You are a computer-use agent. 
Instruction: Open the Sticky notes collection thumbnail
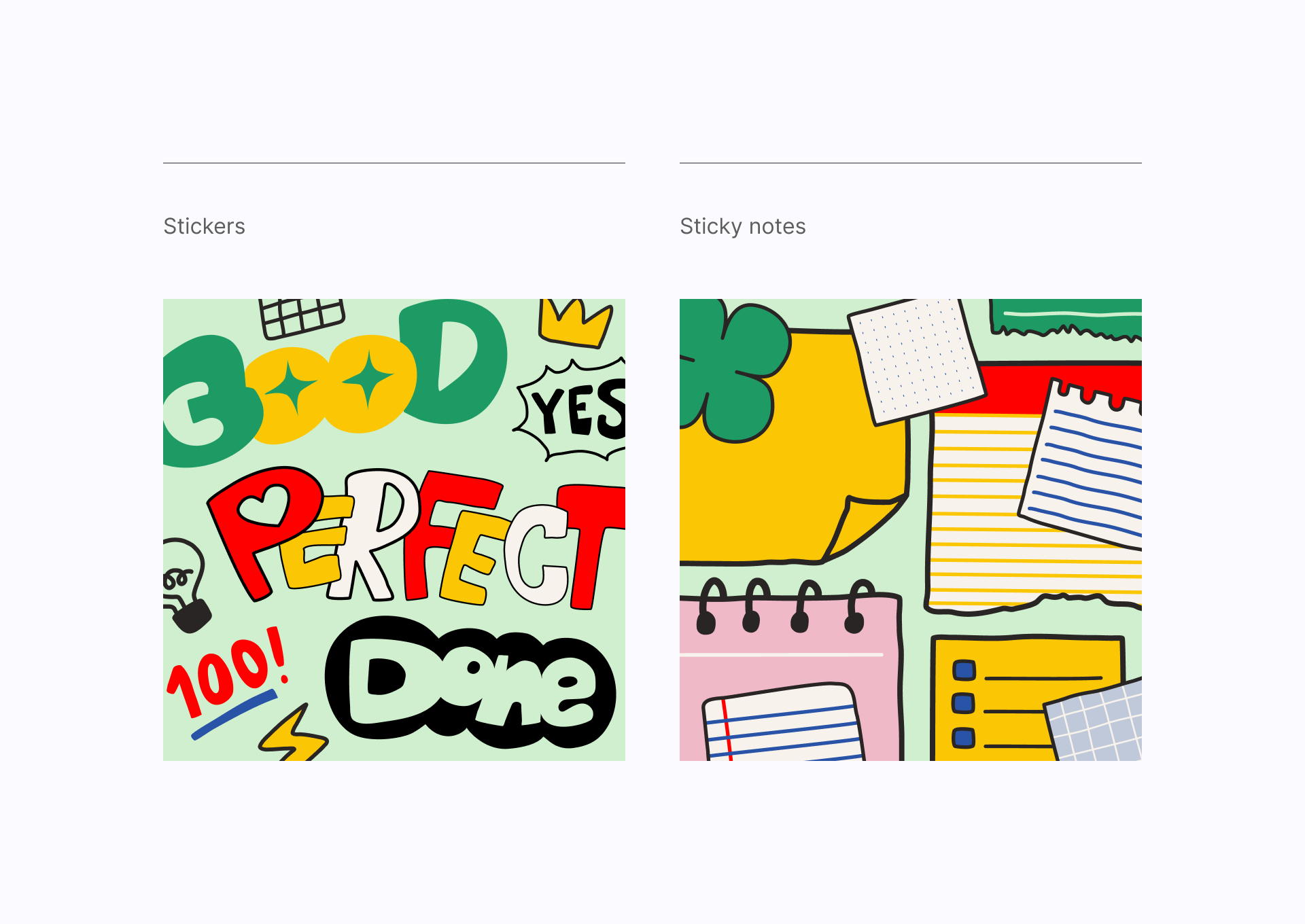pyautogui.click(x=911, y=530)
